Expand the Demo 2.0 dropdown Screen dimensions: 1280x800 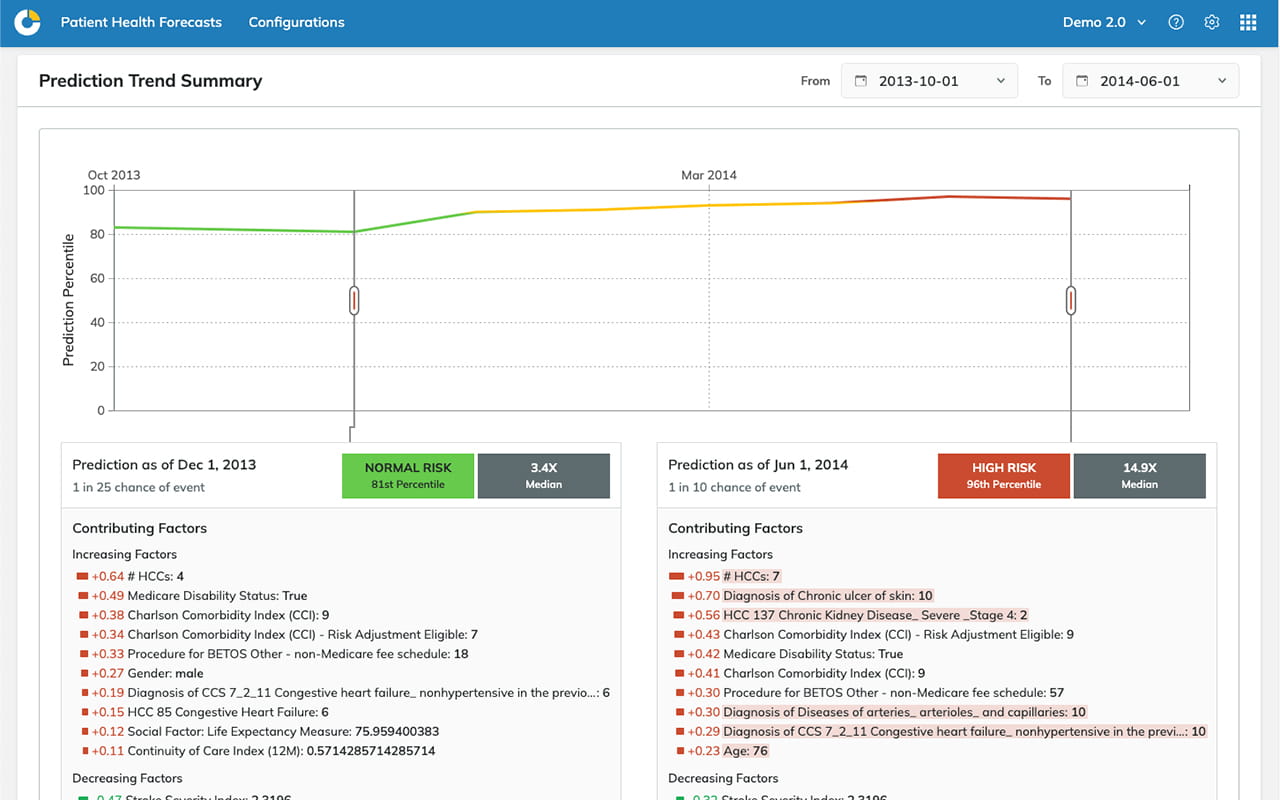click(1104, 22)
